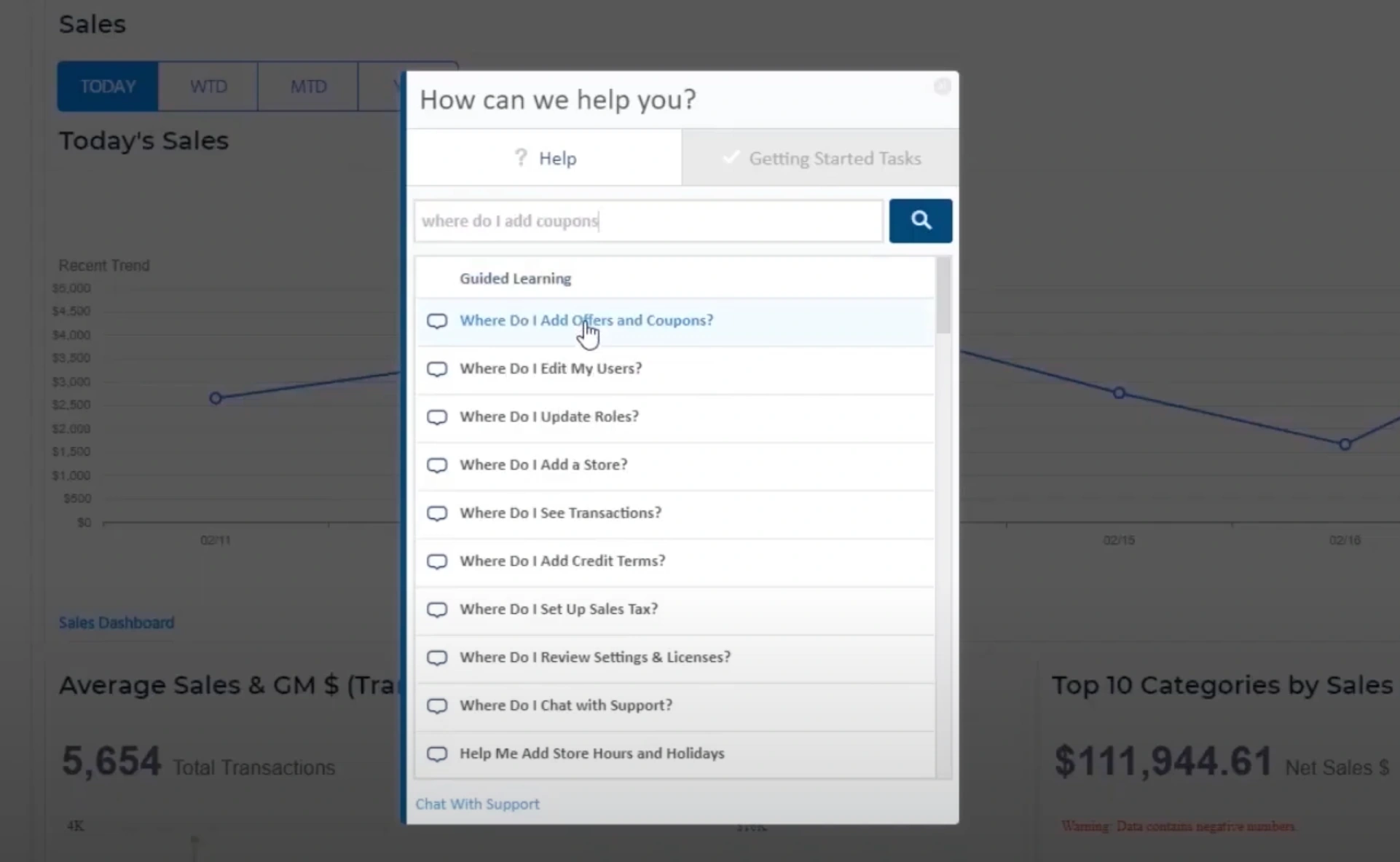The height and width of the screenshot is (862, 1400).
Task: Click chat bubble icon beside Store Hours and Holidays
Action: tap(437, 754)
